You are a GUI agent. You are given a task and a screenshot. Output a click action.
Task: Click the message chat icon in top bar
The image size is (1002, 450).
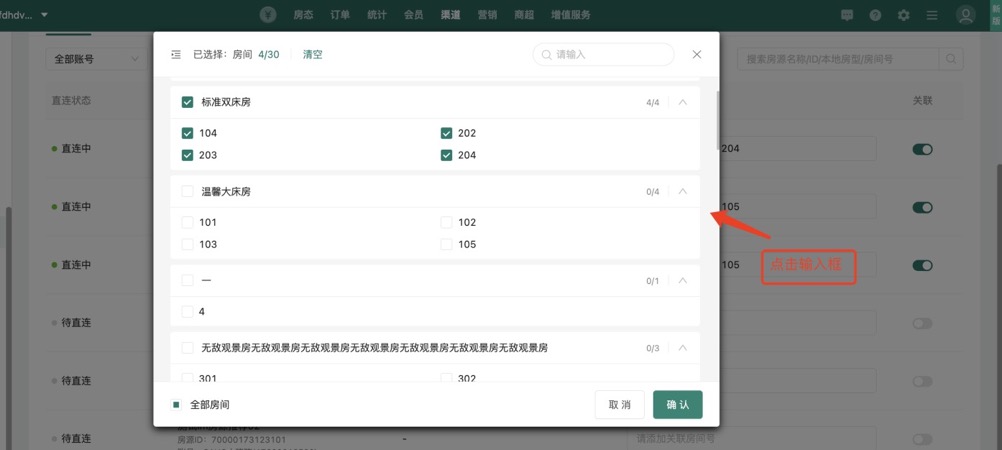coord(847,15)
